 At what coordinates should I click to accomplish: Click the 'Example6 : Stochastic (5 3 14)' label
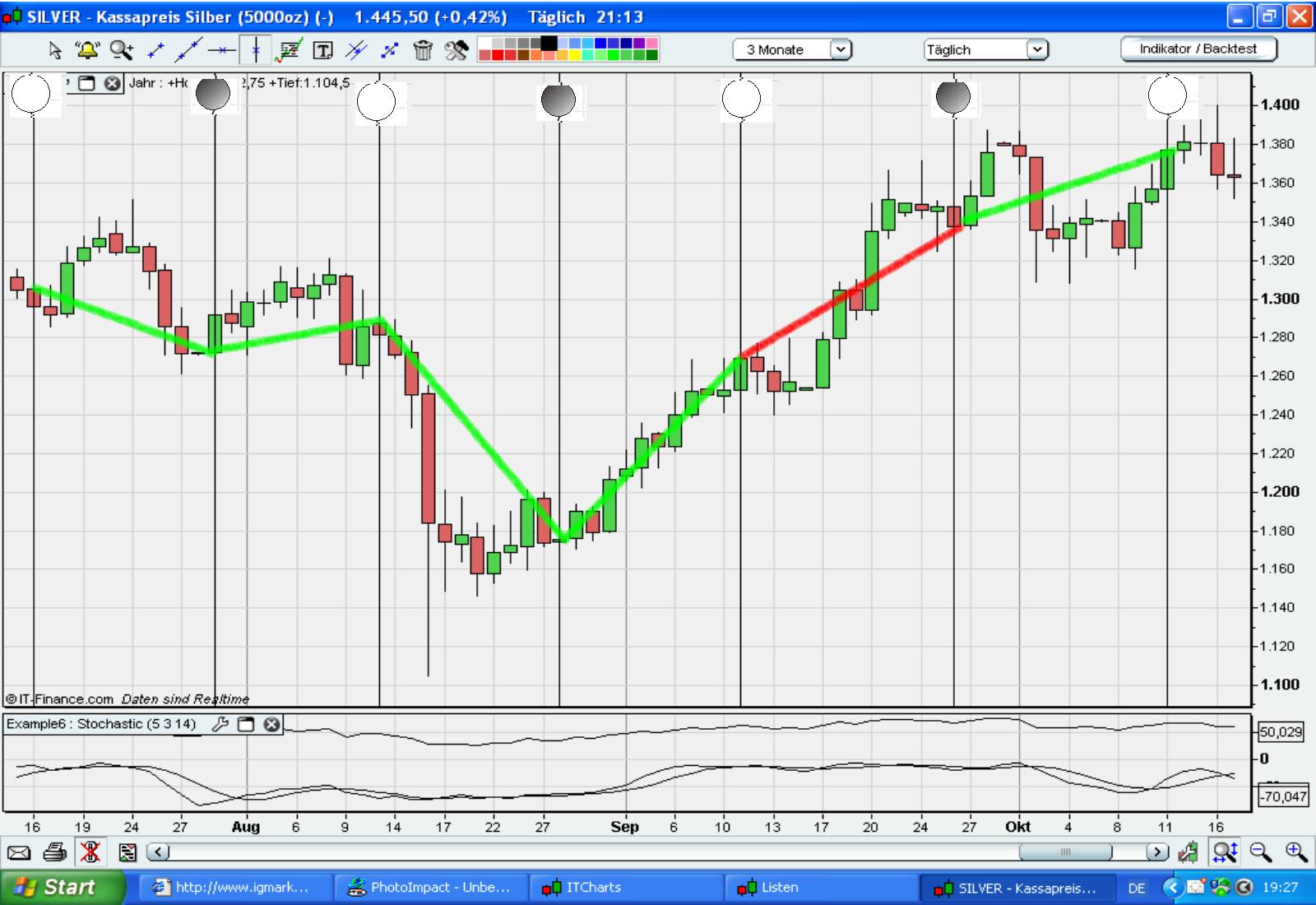[101, 724]
